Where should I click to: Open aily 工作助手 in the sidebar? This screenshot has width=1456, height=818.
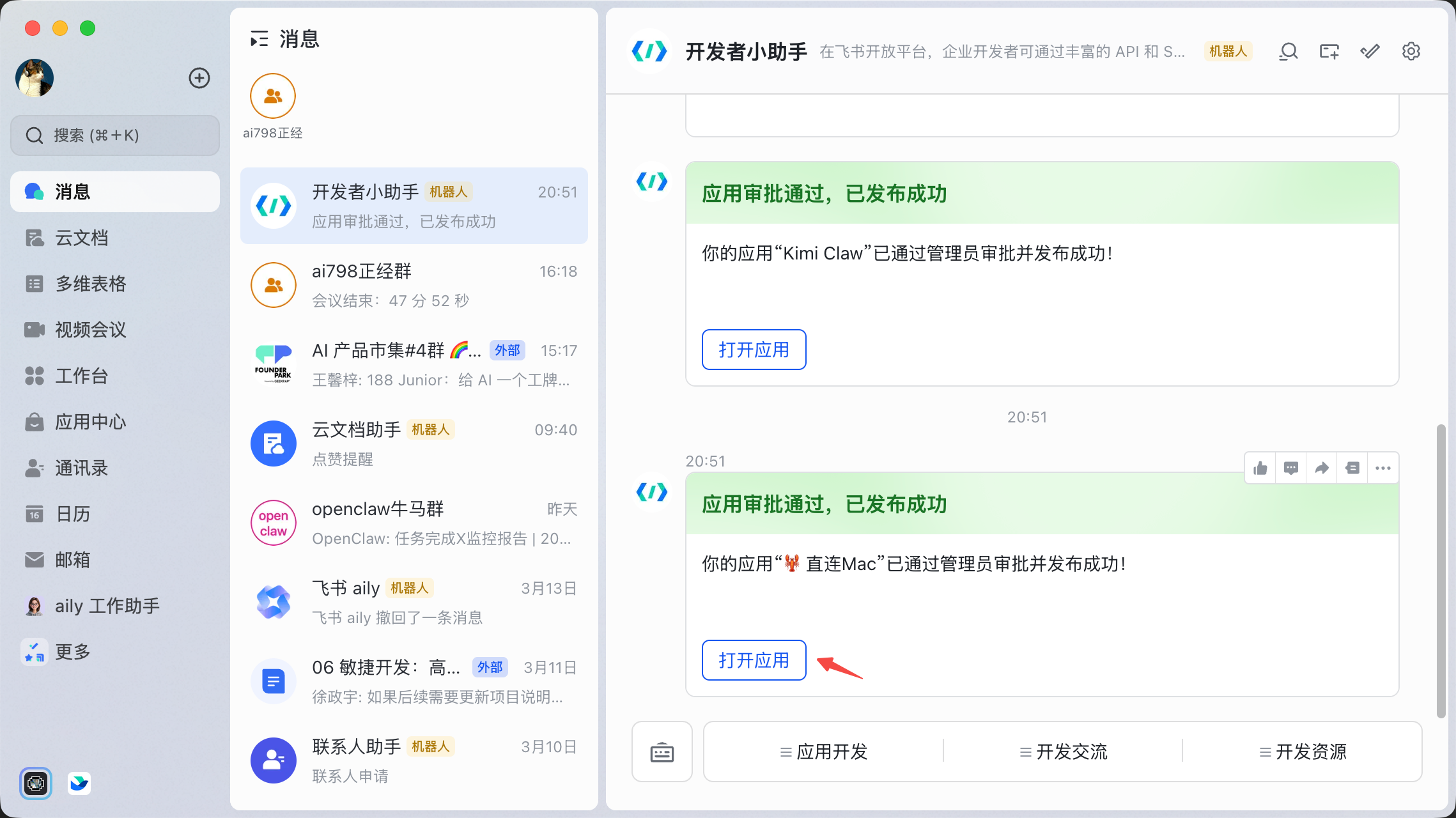(x=115, y=606)
